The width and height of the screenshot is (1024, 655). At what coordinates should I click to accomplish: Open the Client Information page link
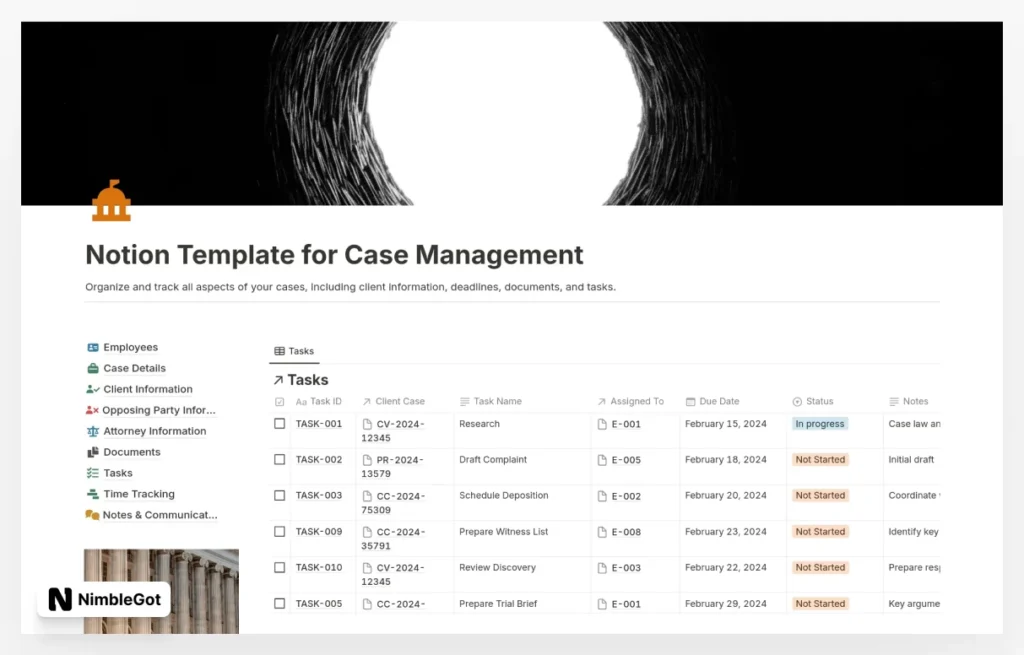tap(147, 389)
